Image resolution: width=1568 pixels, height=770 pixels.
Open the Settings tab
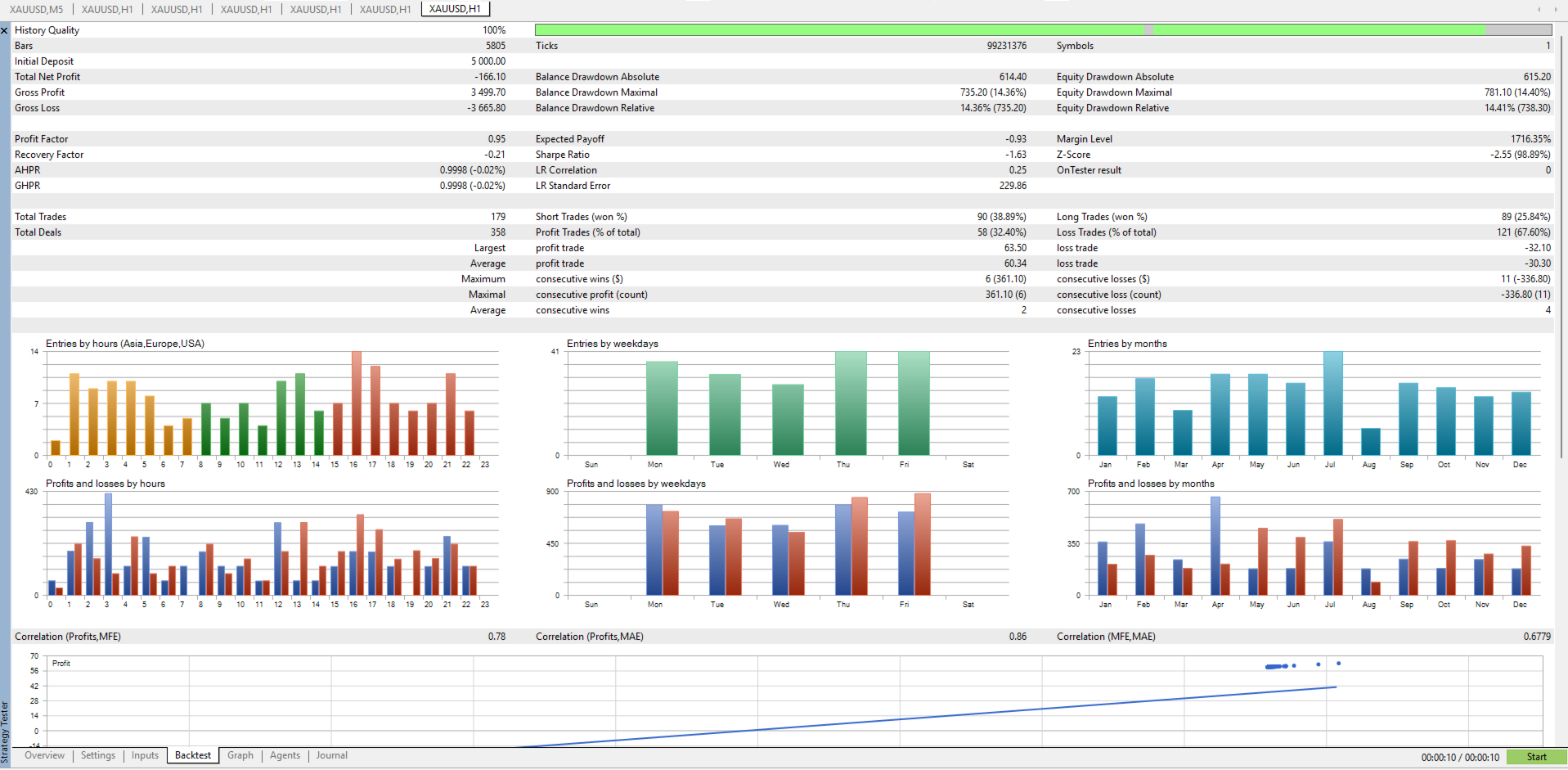click(98, 755)
